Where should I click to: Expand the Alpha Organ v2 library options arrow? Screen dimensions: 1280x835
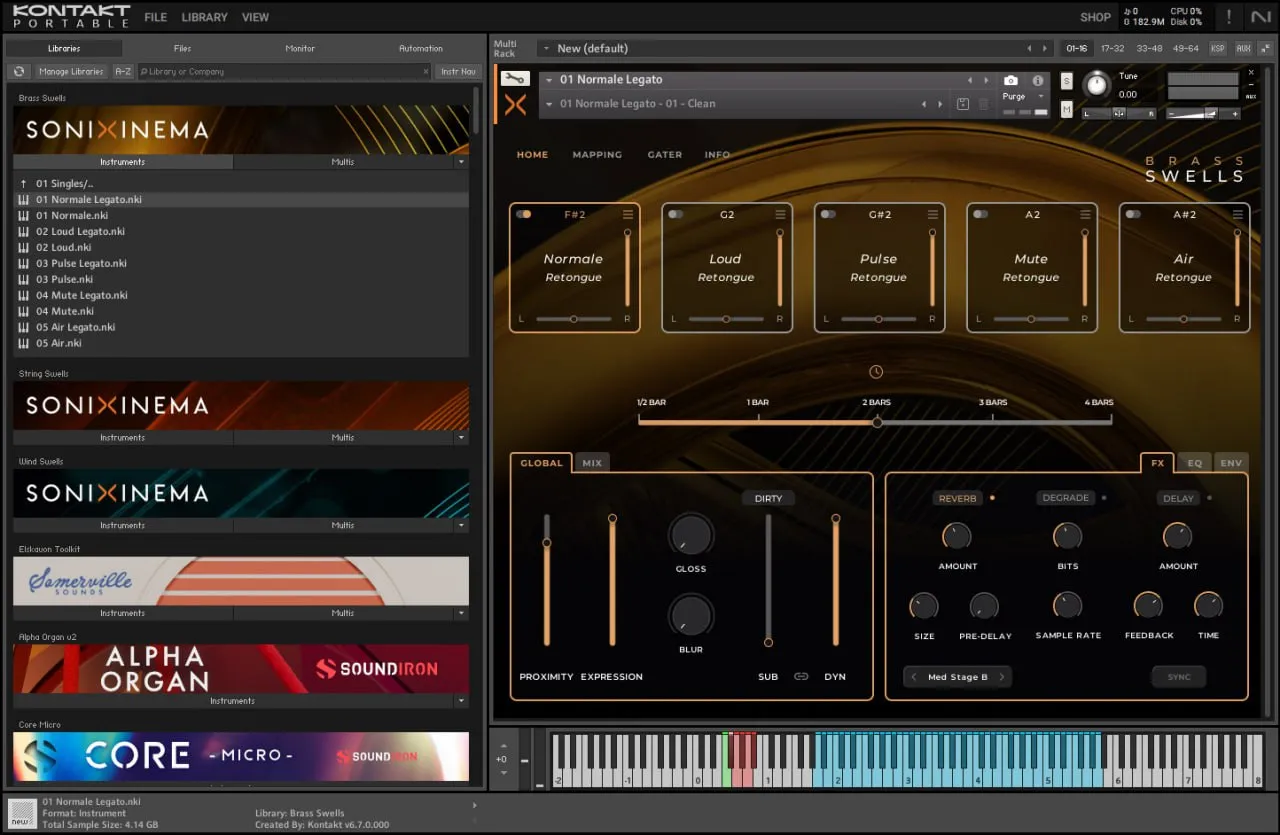tap(461, 702)
